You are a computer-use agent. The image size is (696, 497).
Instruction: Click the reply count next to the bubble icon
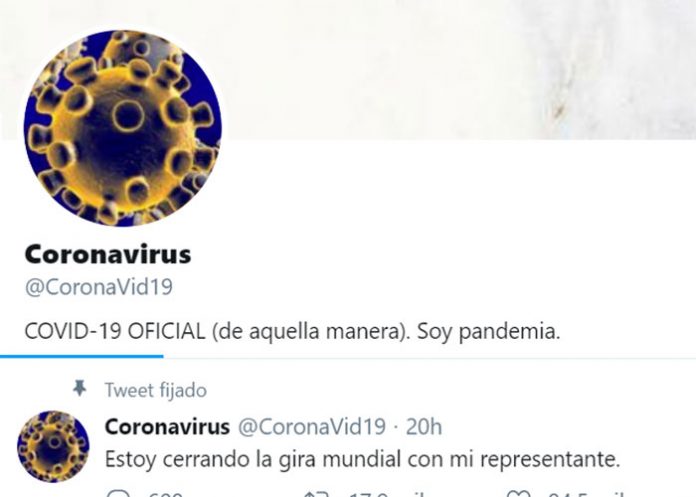pos(166,493)
